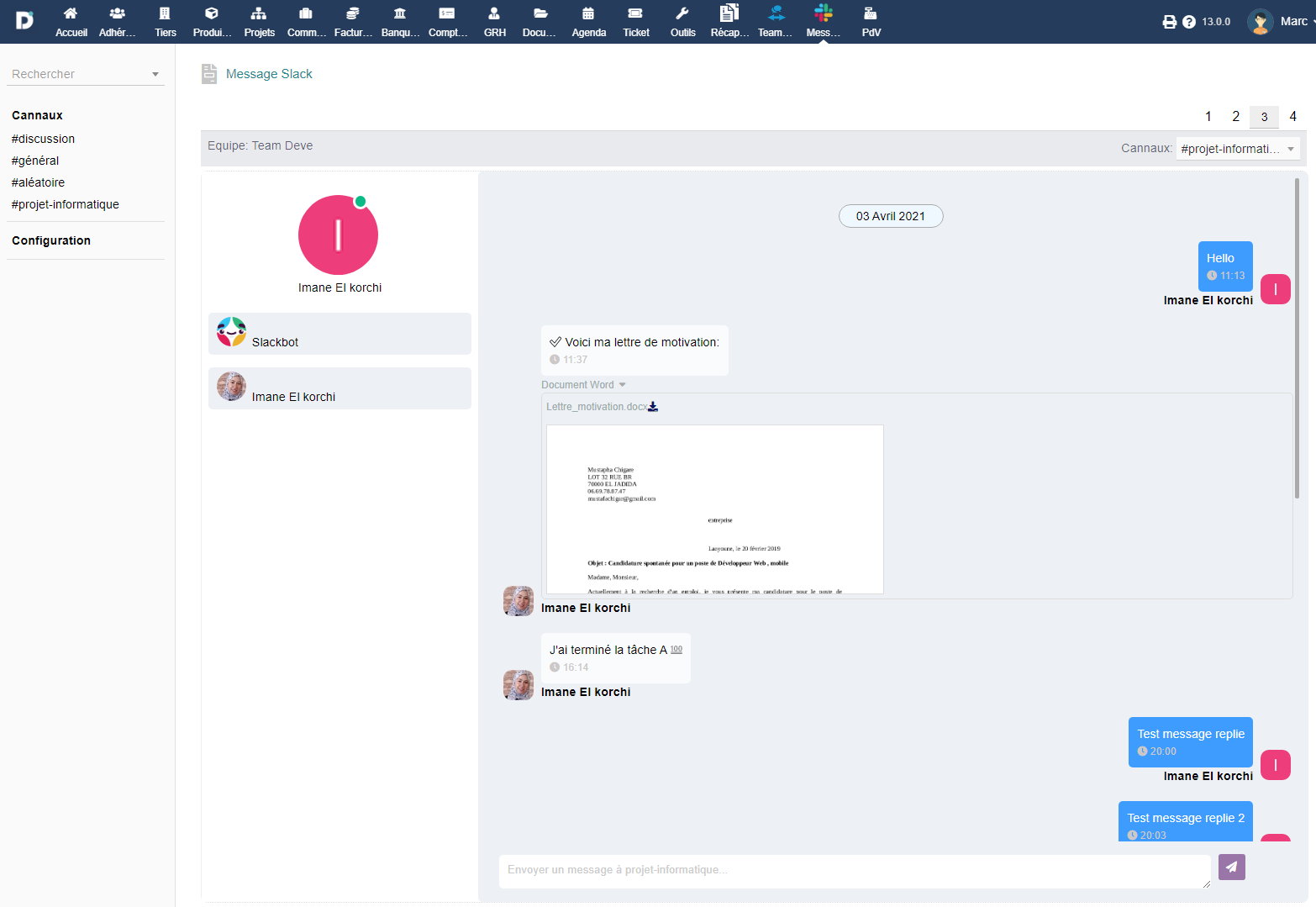Image resolution: width=1316 pixels, height=907 pixels.
Task: Select page 3 of messages
Action: tap(1264, 117)
